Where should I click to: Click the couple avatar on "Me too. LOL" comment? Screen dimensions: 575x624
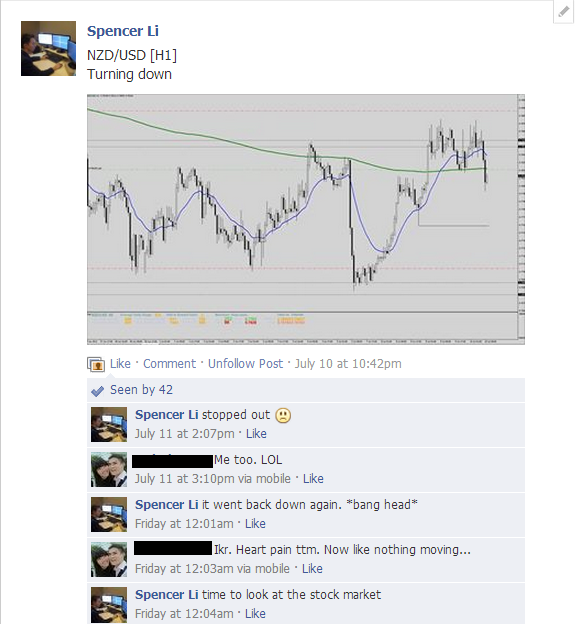pos(109,469)
